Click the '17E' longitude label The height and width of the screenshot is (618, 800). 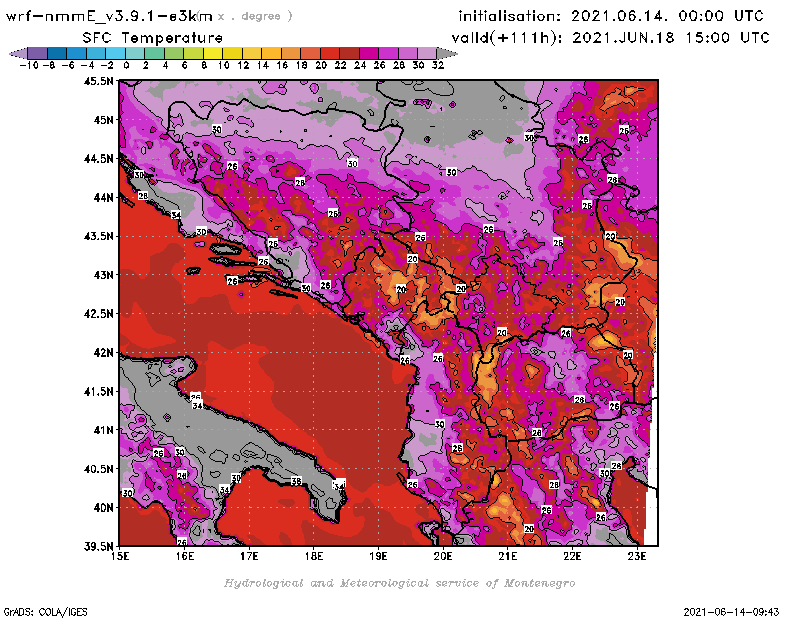[249, 557]
